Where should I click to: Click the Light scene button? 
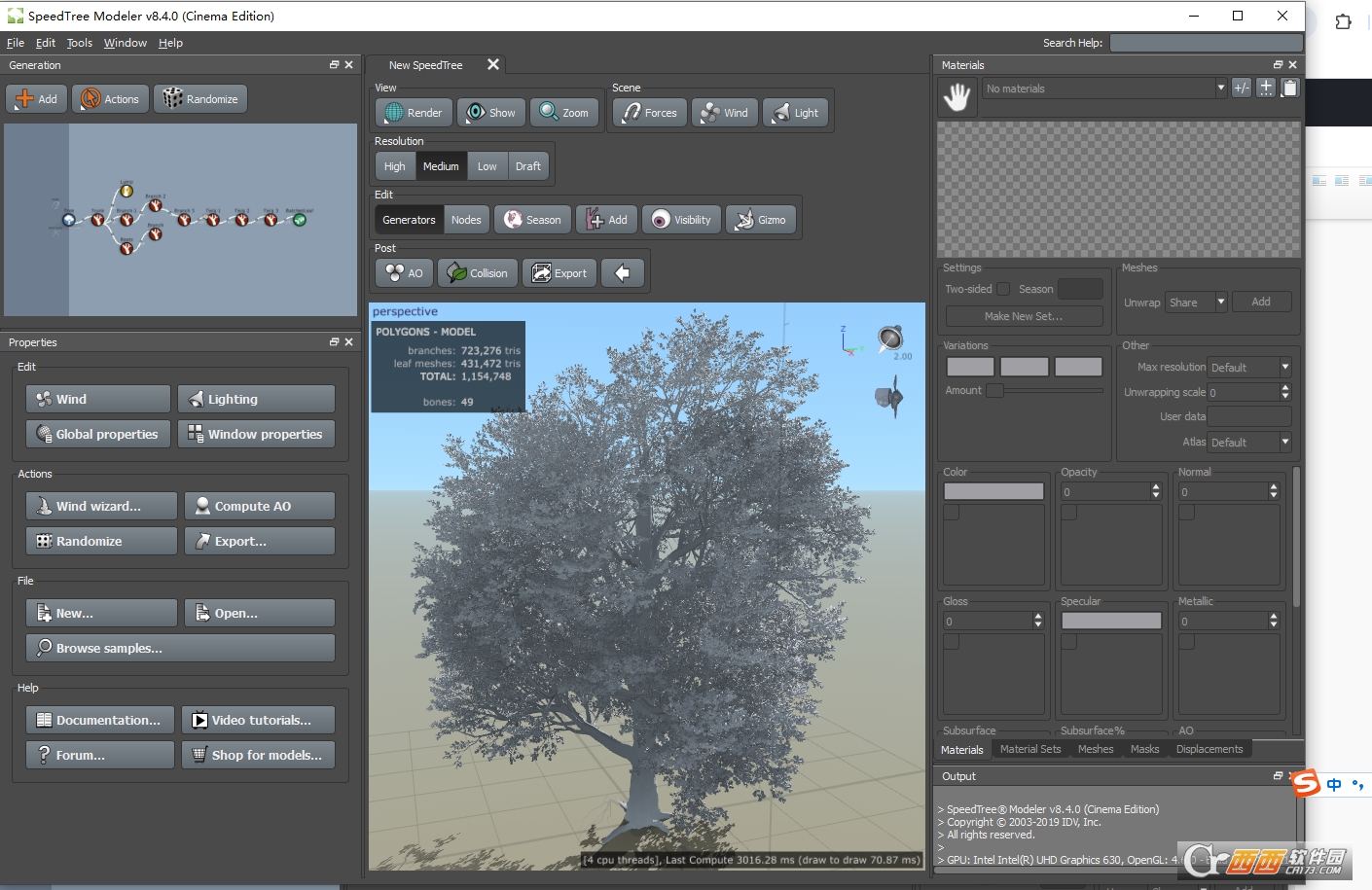pyautogui.click(x=796, y=113)
